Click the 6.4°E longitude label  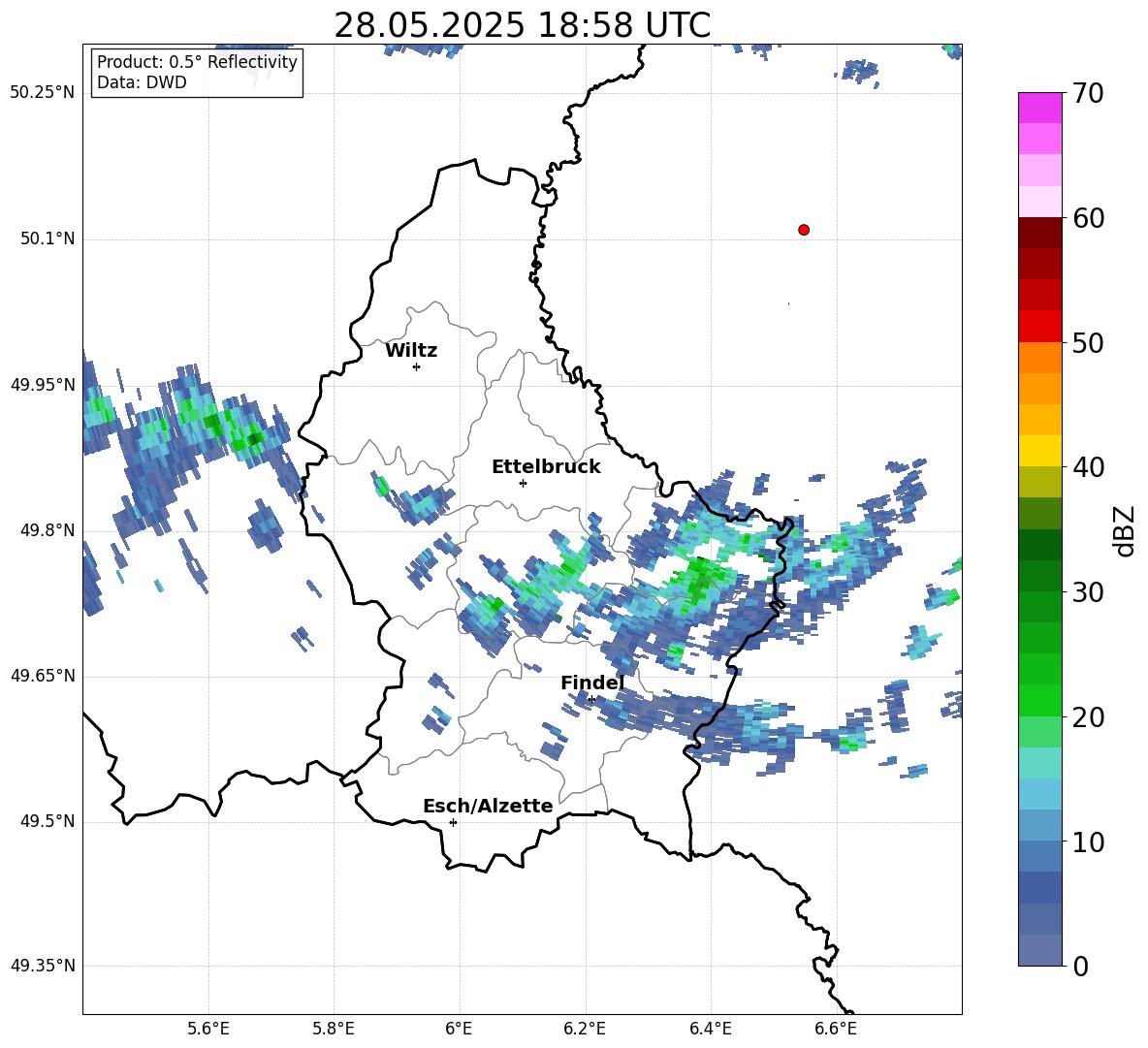coord(710,1029)
